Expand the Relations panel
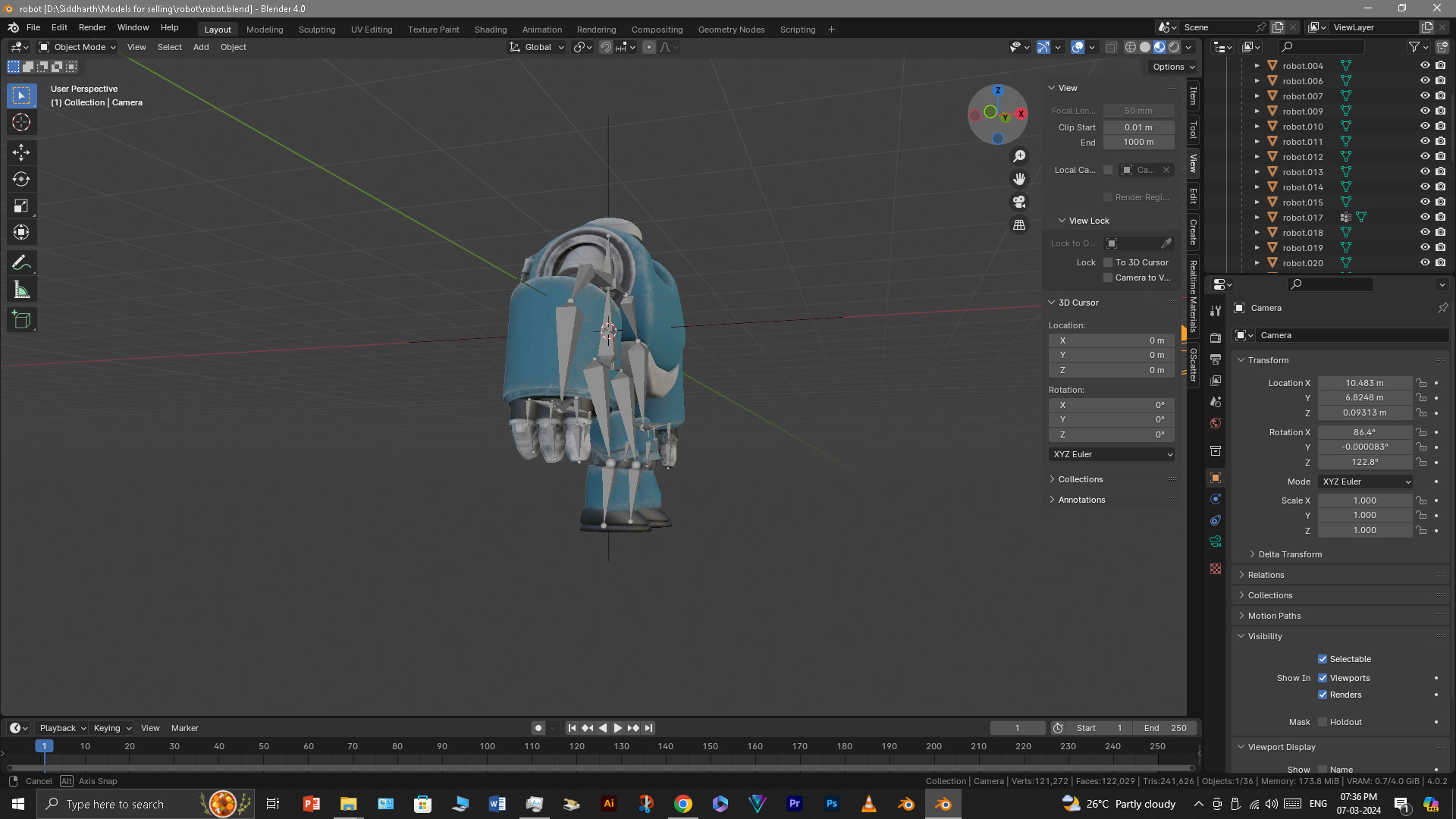Screen dimensions: 1456x819 pos(1266,575)
